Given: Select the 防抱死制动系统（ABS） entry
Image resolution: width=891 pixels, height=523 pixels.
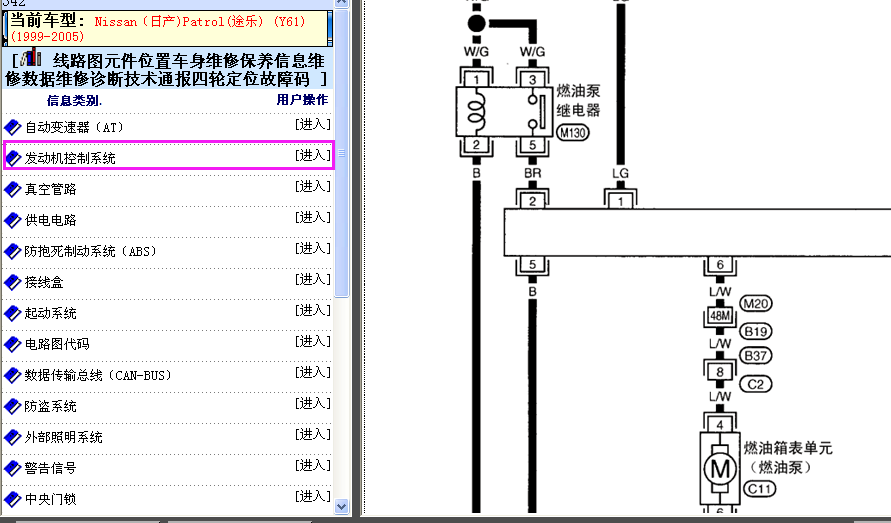Looking at the screenshot, I should [x=90, y=251].
